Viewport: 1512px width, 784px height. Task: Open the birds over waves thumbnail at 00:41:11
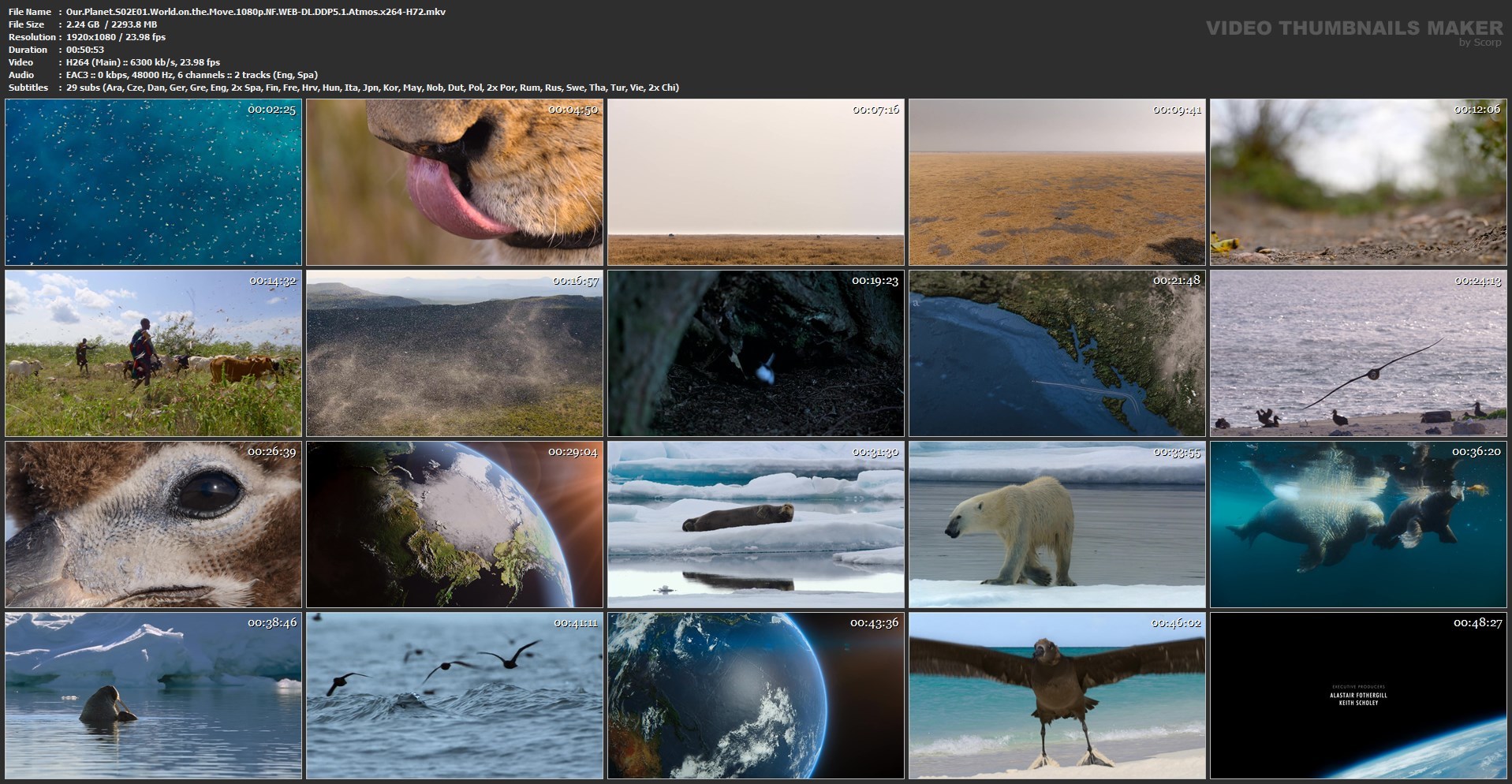(455, 696)
